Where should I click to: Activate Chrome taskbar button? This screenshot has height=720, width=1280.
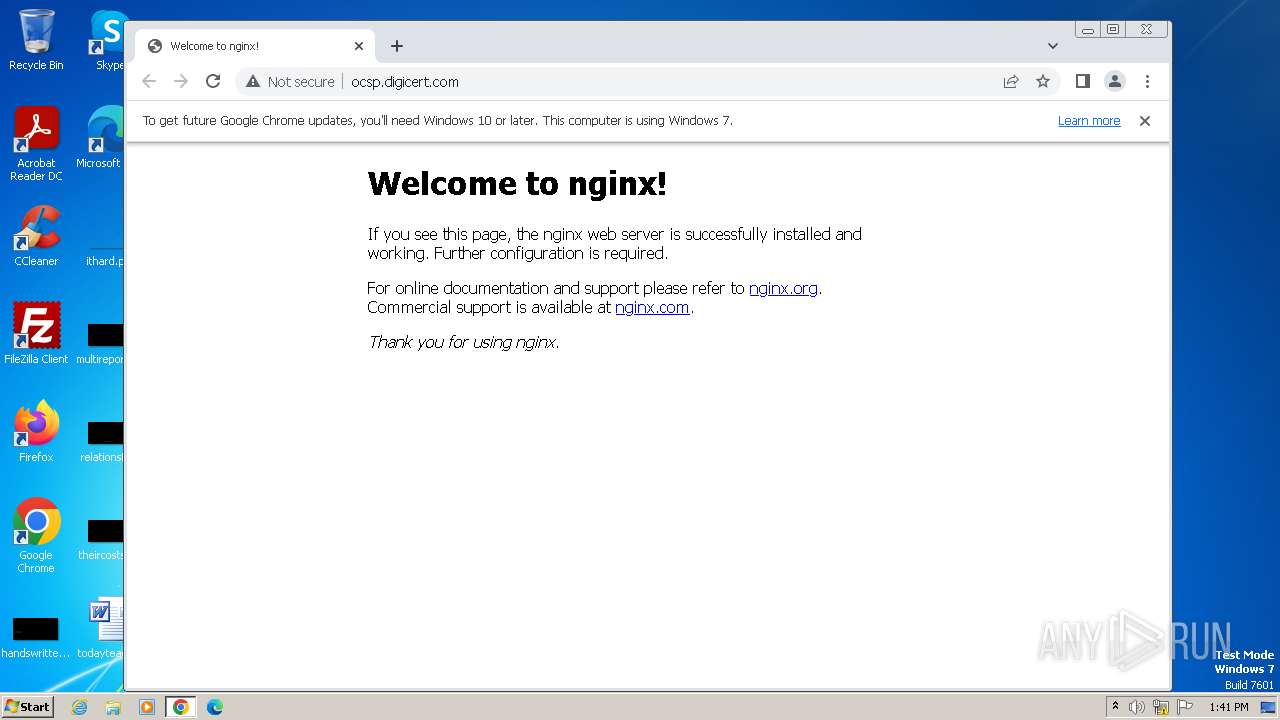click(180, 707)
